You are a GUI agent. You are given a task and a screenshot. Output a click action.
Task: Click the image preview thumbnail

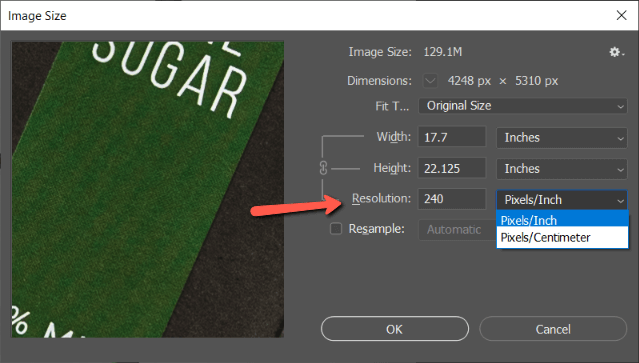[x=148, y=189]
